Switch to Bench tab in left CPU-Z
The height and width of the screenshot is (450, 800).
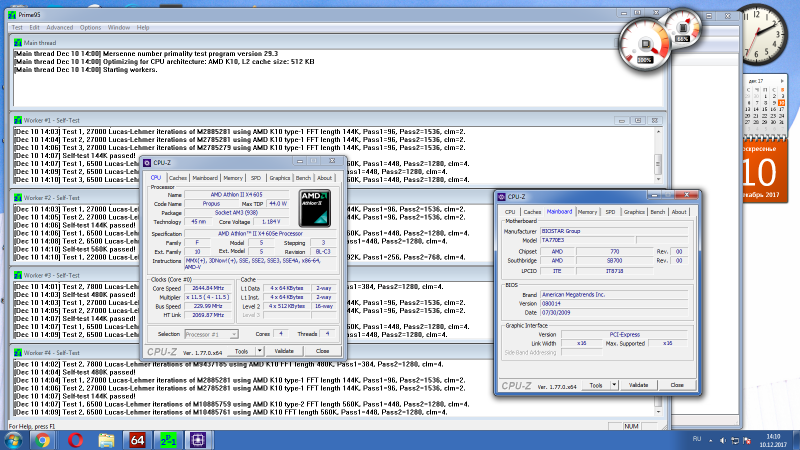click(x=303, y=178)
